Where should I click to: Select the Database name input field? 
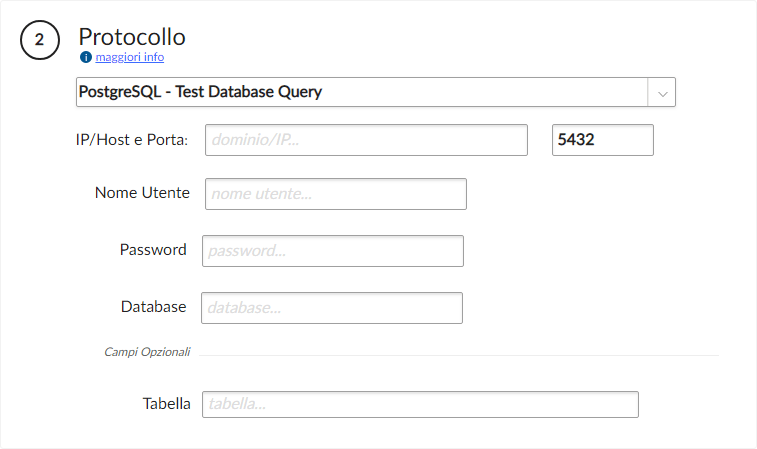coord(331,308)
